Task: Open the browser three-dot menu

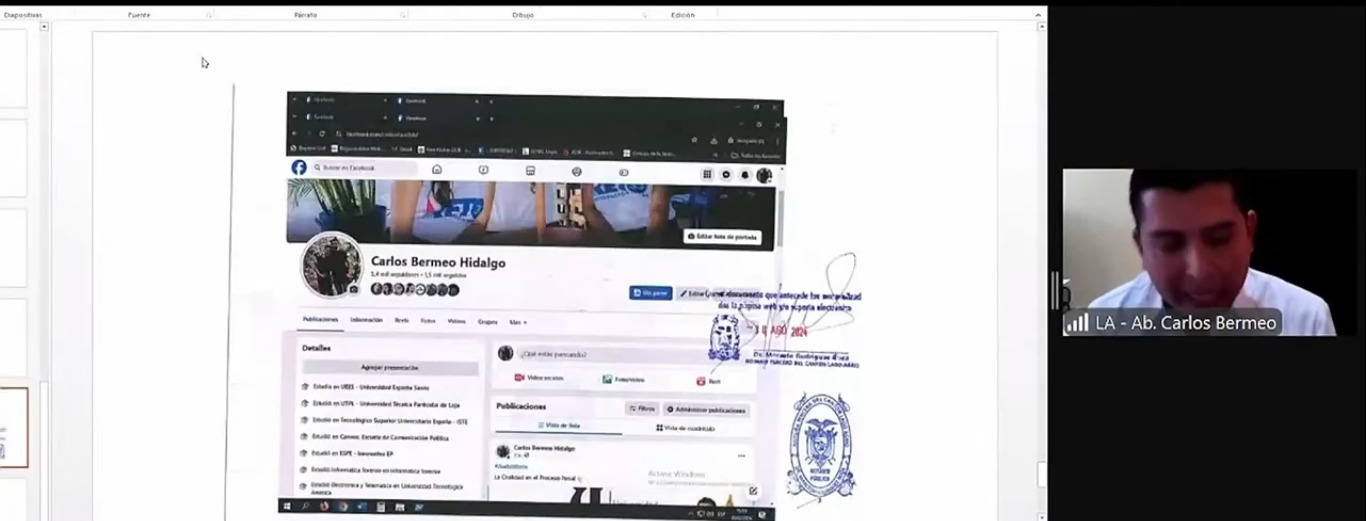Action: (x=777, y=141)
